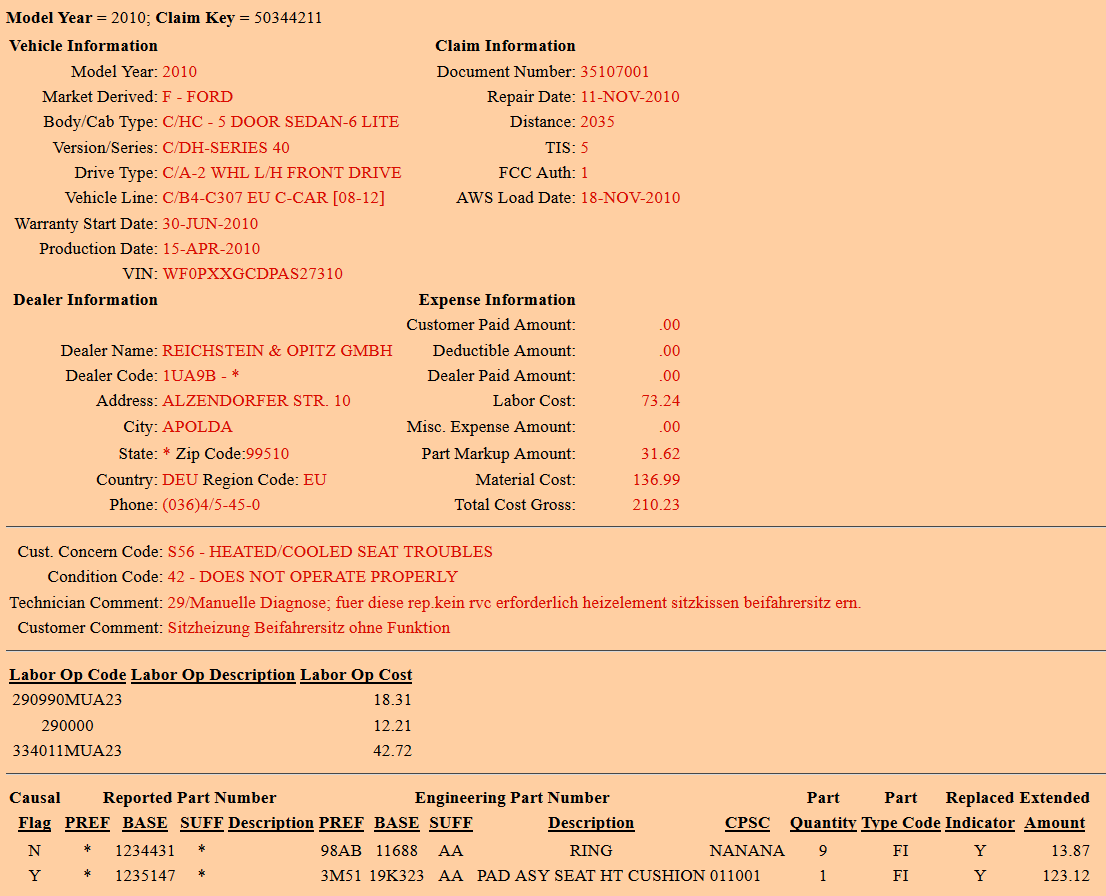Click document number 35107001
The image size is (1106, 896).
pos(614,72)
